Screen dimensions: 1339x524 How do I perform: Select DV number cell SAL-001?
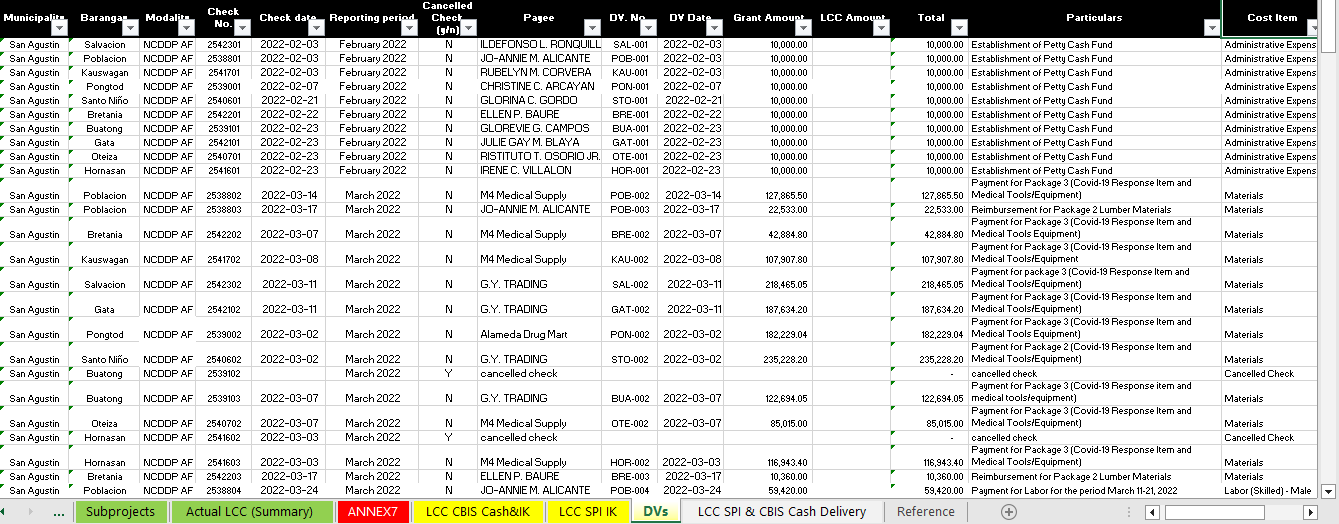click(x=630, y=45)
